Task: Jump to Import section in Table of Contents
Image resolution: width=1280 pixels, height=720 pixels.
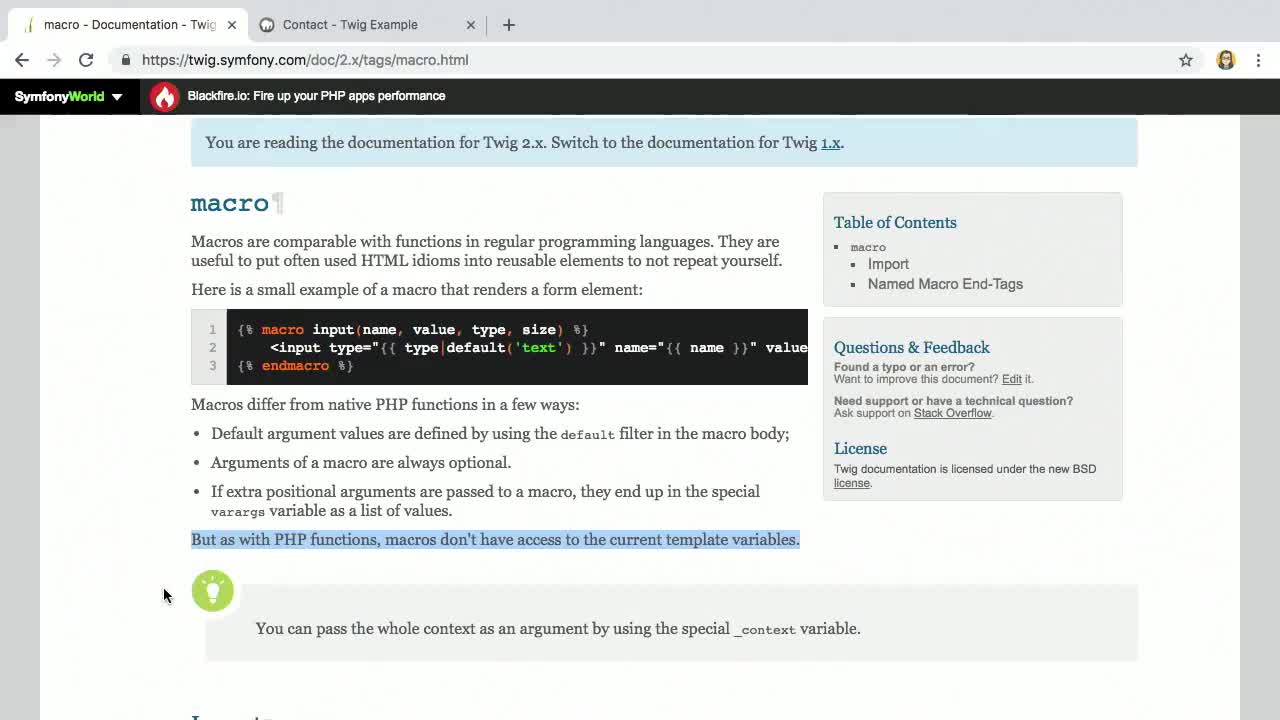Action: [x=888, y=264]
